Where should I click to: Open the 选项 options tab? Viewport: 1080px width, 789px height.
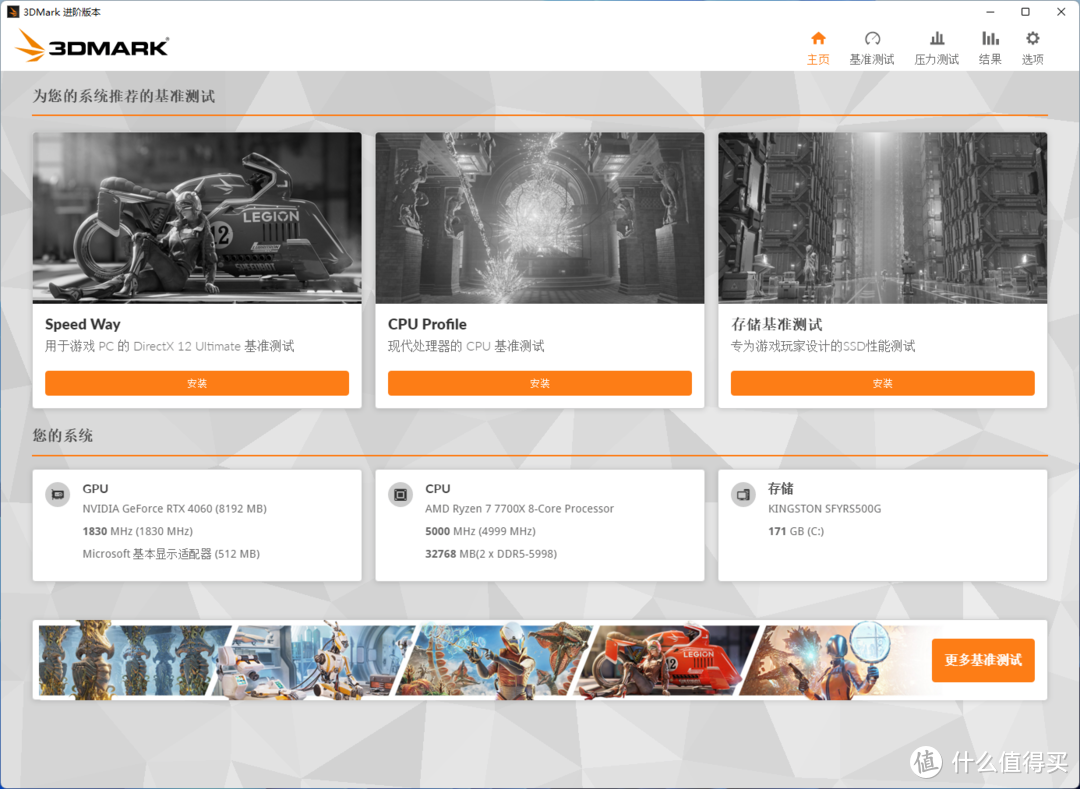point(1032,48)
